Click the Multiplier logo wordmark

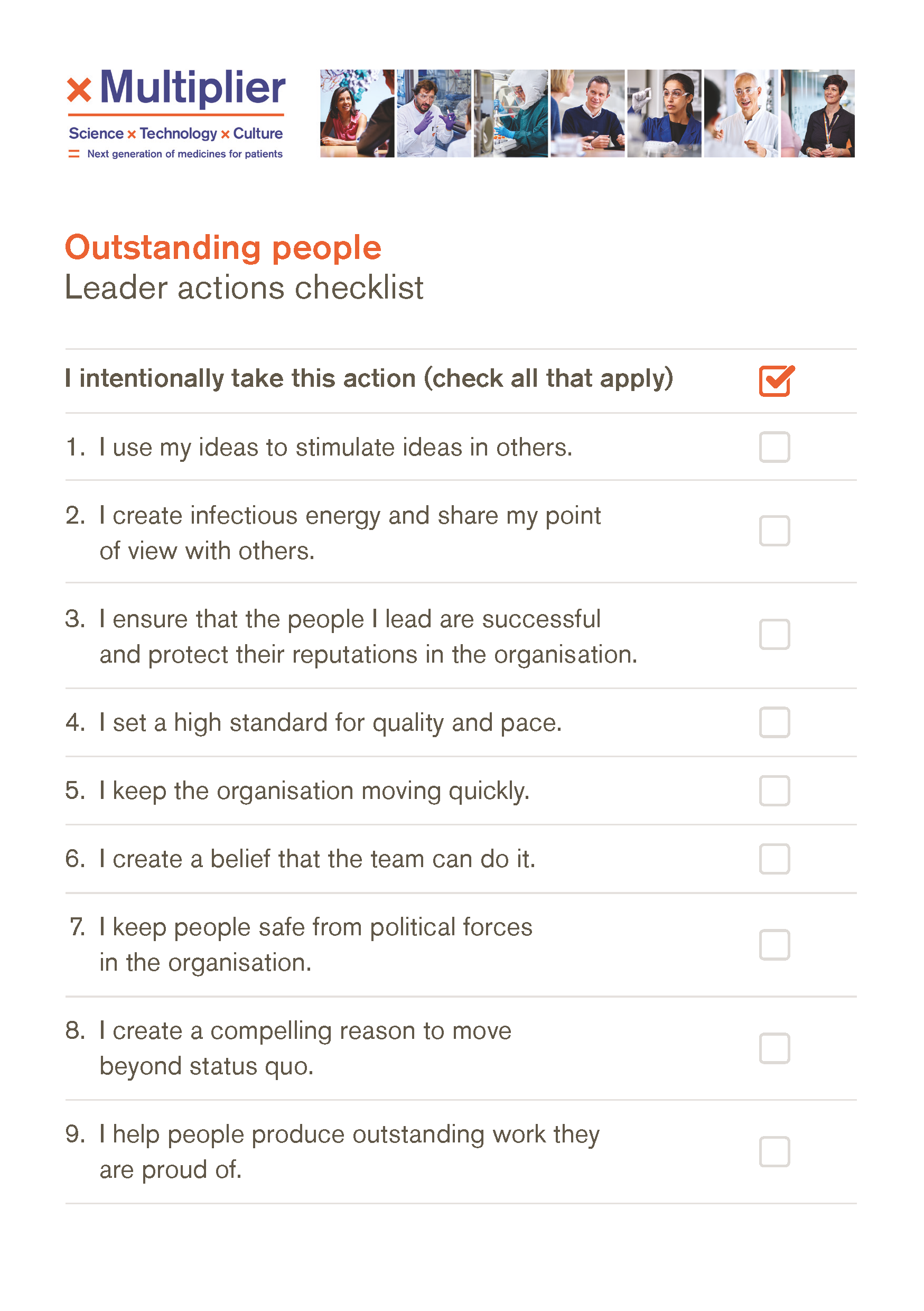point(192,87)
